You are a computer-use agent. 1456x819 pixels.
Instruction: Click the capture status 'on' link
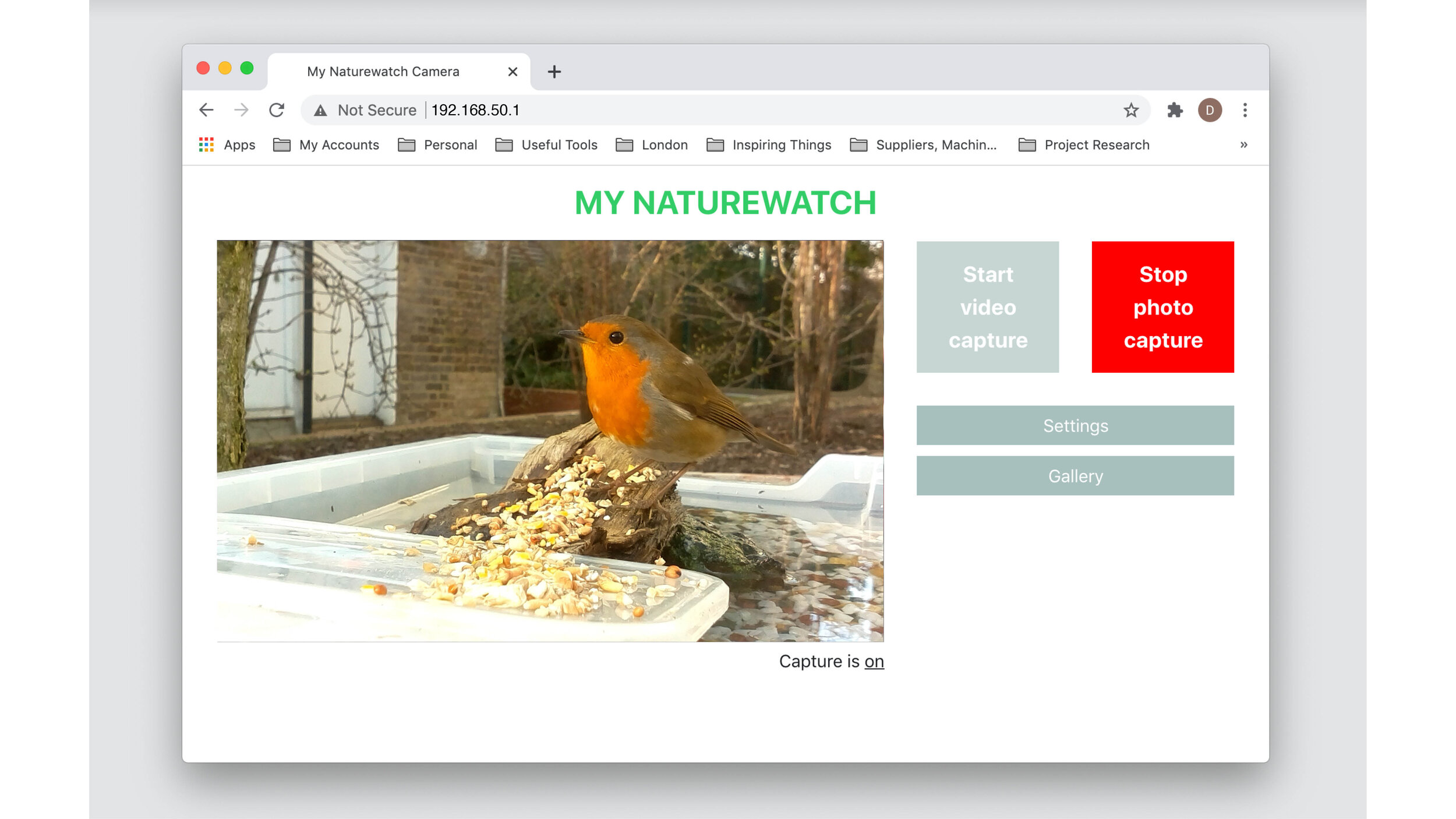[x=873, y=661]
